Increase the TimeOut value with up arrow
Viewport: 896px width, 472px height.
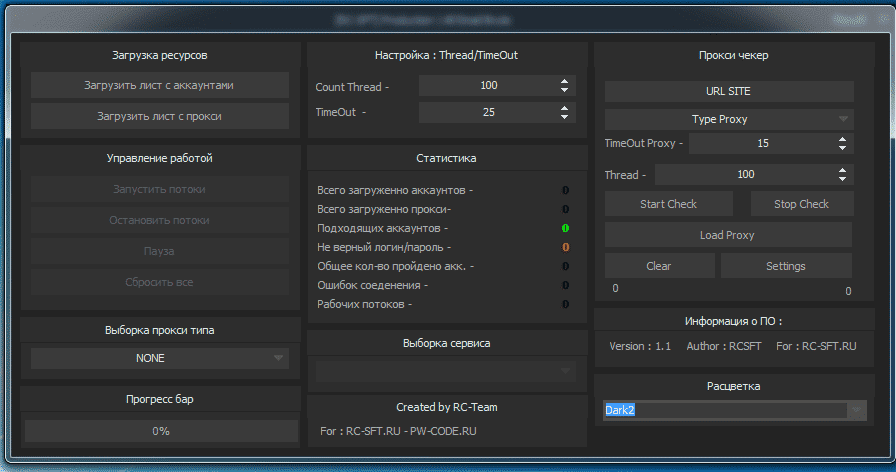[x=565, y=108]
